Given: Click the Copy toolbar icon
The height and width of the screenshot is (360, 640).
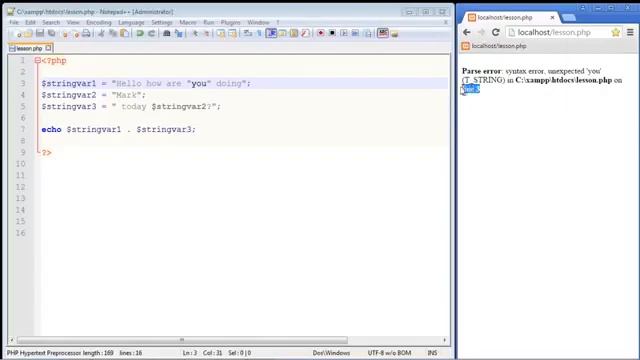Looking at the screenshot, I should pos(113,33).
